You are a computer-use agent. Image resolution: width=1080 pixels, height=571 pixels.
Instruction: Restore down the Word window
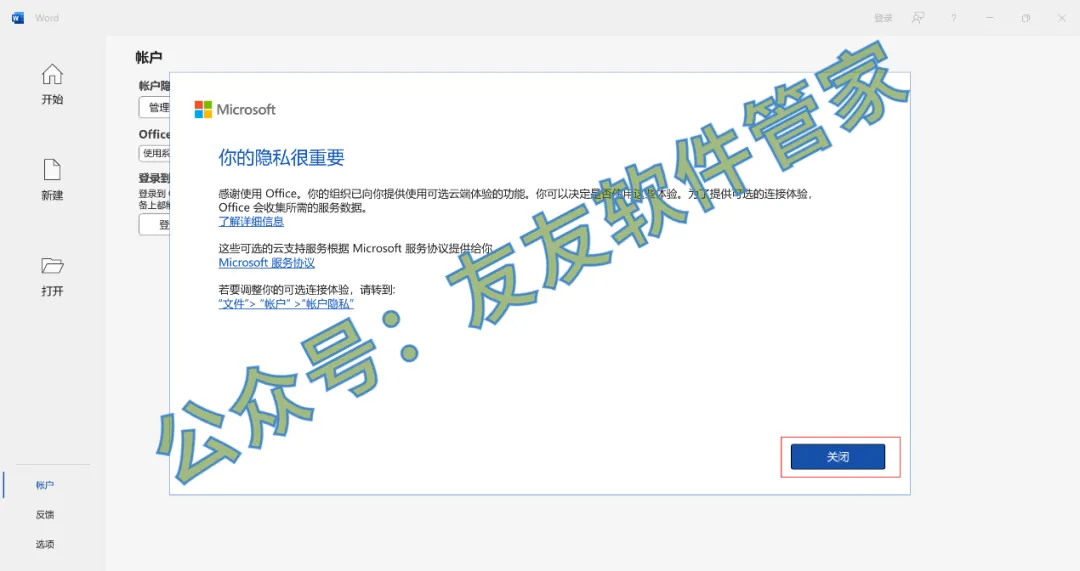(x=1026, y=18)
